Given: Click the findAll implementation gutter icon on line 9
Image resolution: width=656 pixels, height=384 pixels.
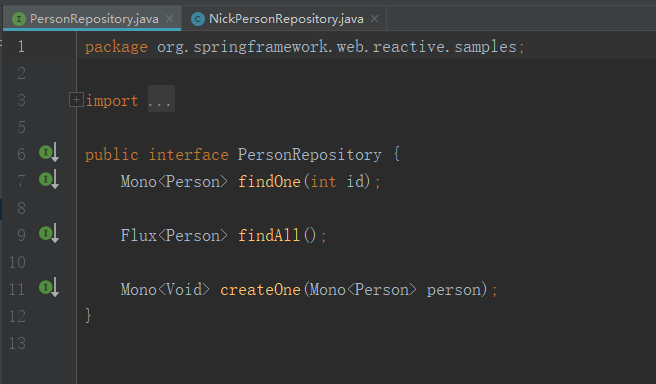Looking at the screenshot, I should (x=49, y=233).
